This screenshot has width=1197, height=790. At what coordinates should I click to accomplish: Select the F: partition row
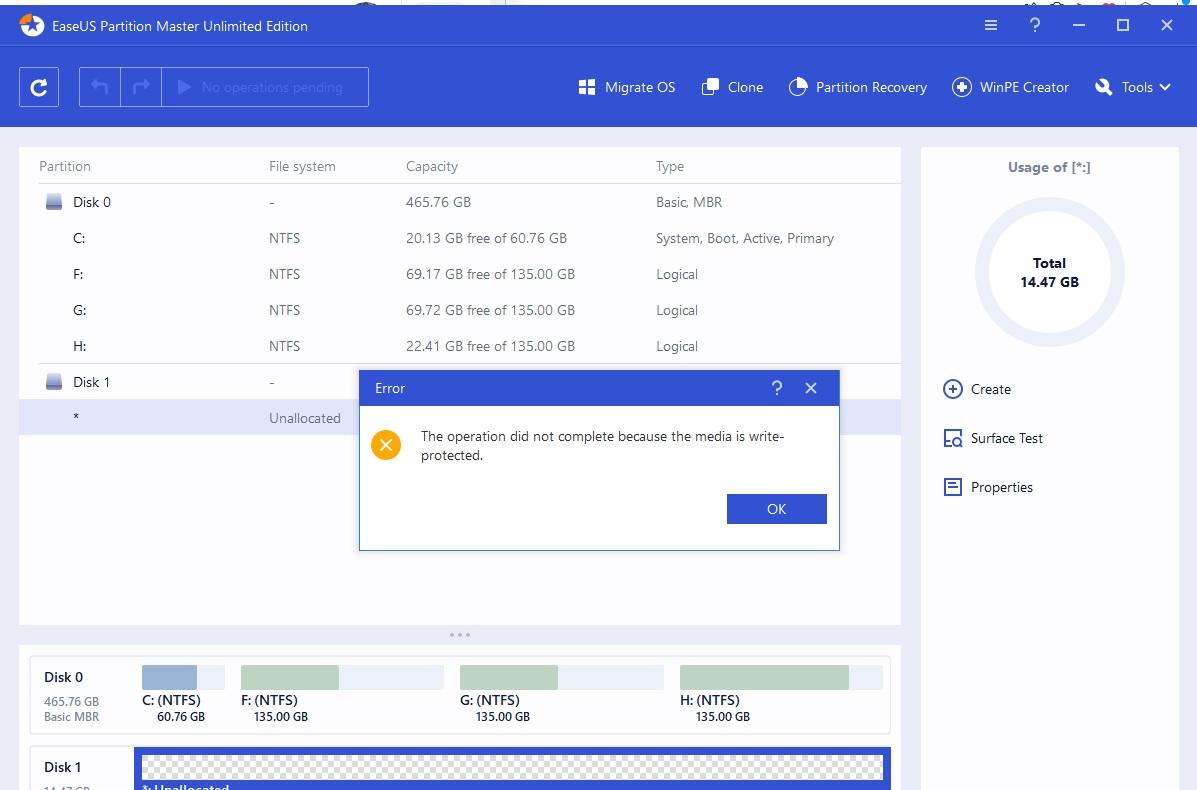pos(460,274)
